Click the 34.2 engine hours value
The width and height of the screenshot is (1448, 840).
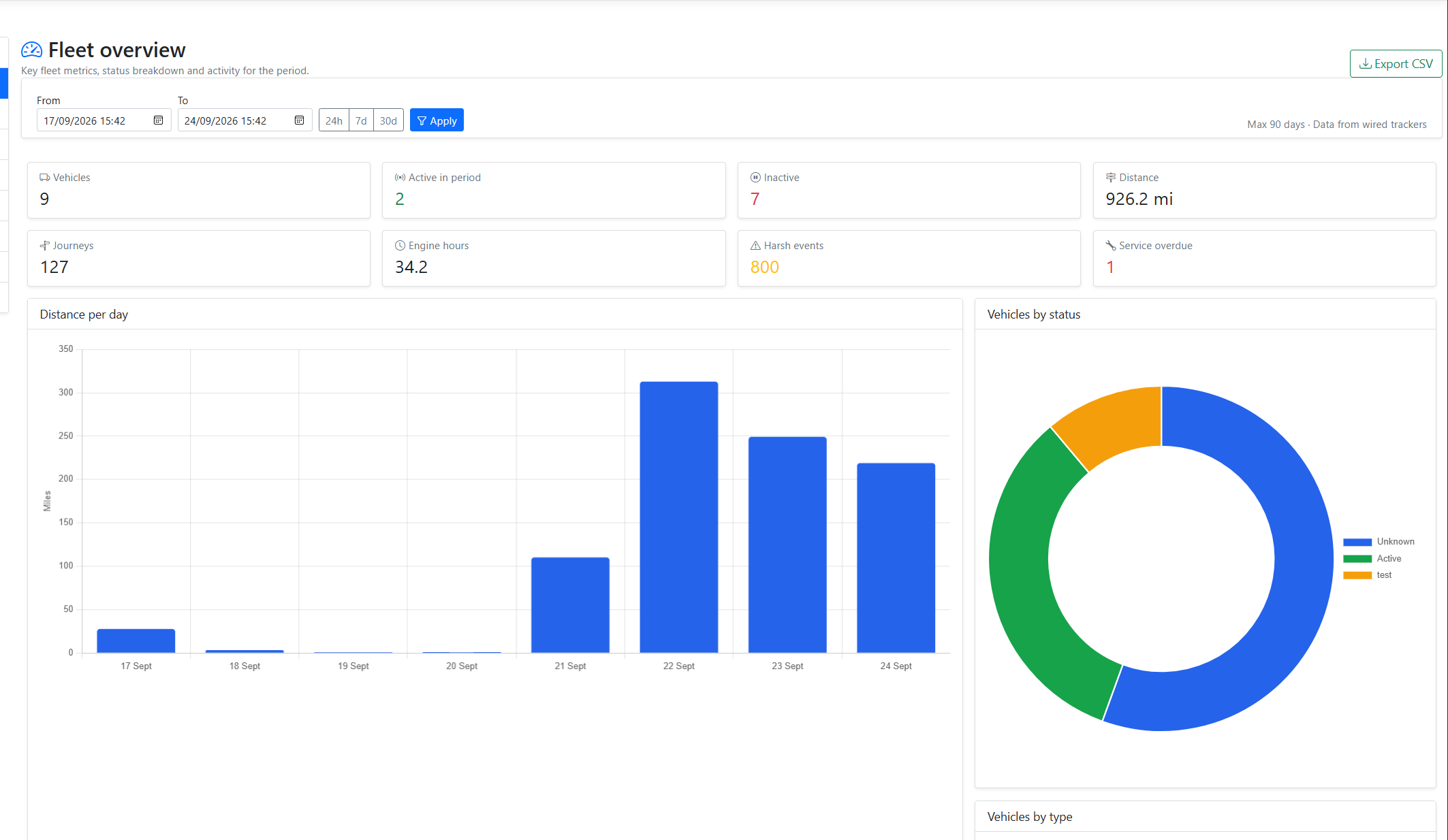[411, 267]
